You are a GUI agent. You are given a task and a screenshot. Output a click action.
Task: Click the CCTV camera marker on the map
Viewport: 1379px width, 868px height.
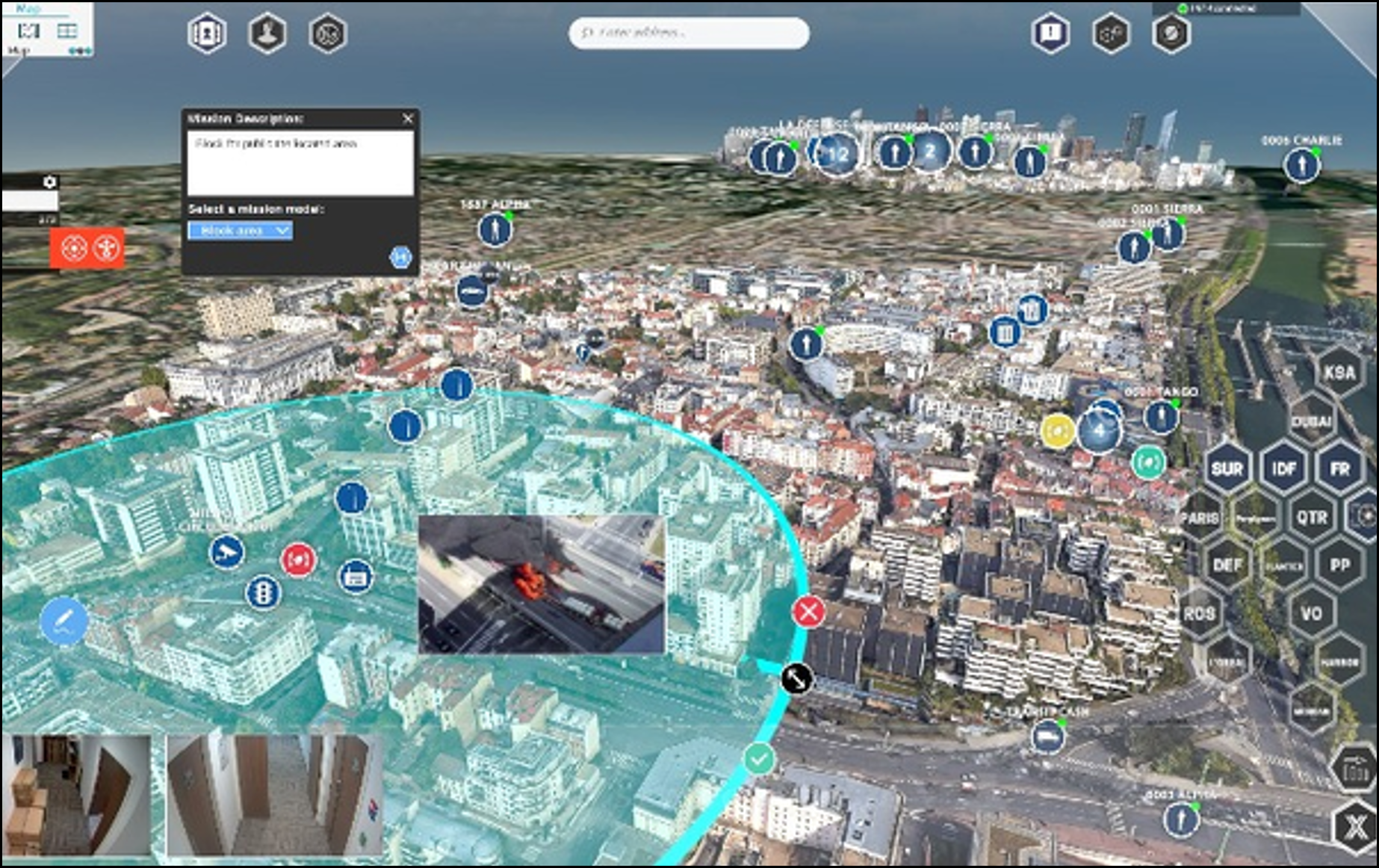[226, 552]
